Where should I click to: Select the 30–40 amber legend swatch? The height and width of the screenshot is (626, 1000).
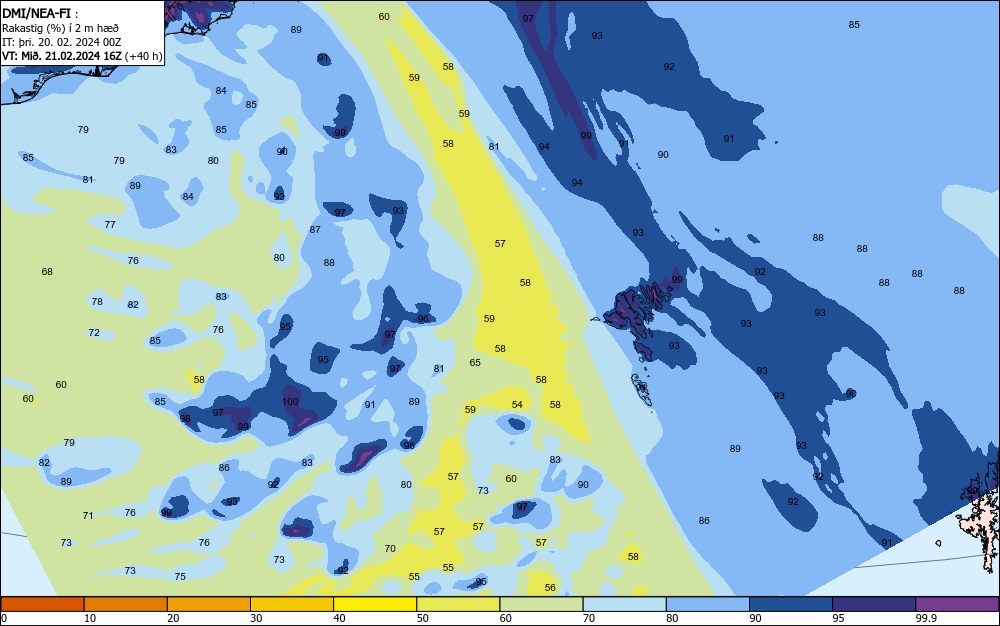click(292, 604)
